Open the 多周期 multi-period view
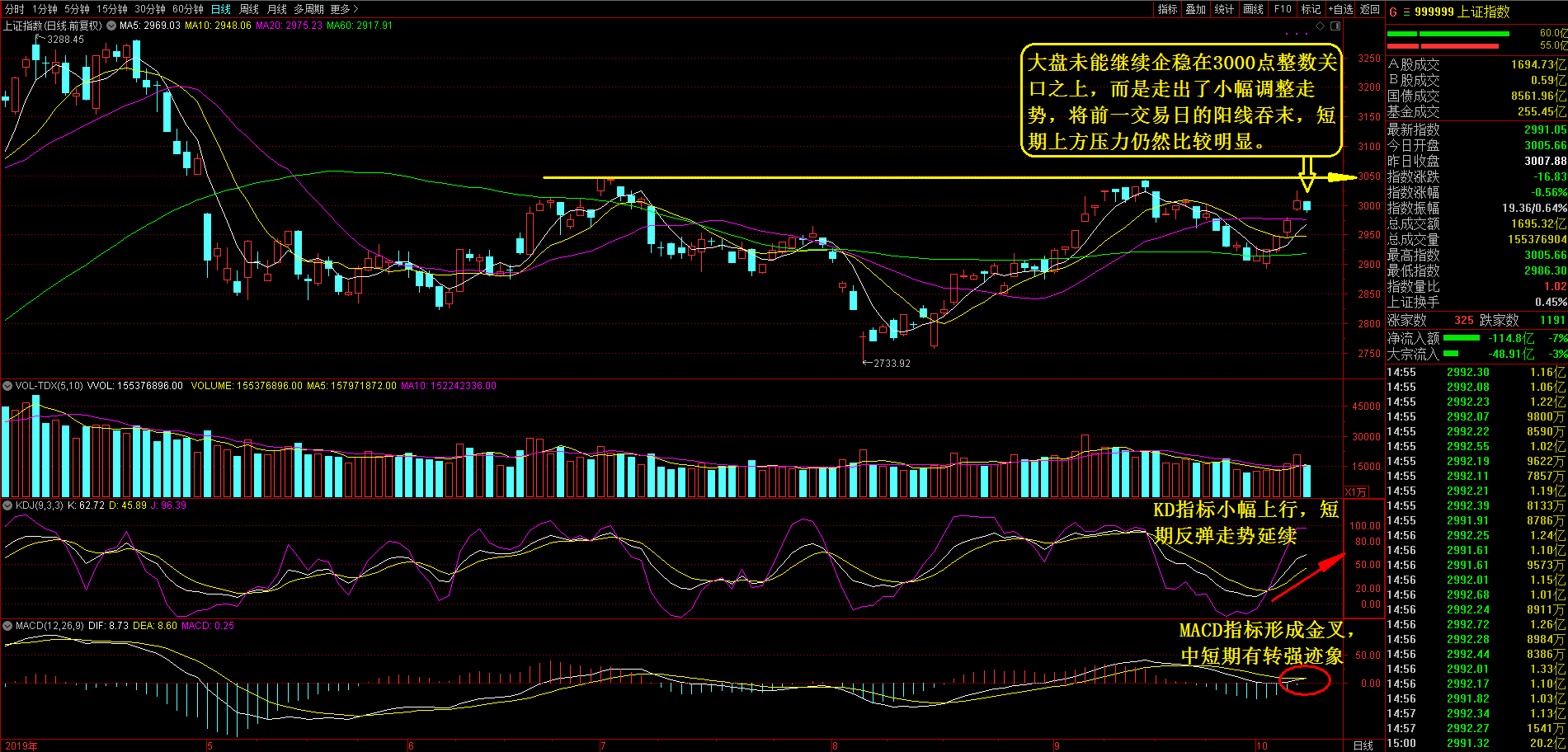Image resolution: width=1568 pixels, height=752 pixels. (308, 9)
